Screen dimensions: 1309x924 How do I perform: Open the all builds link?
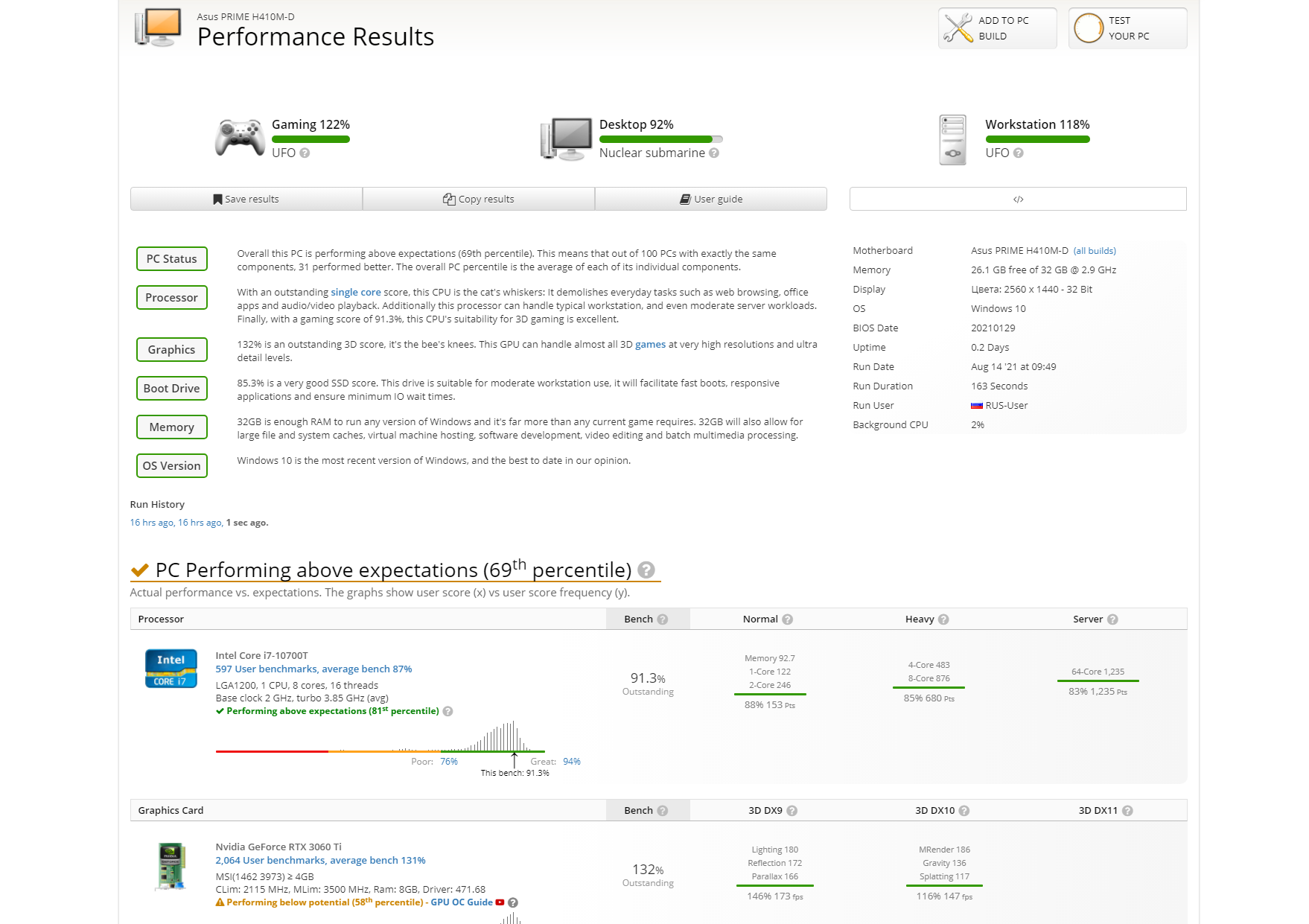[1095, 251]
